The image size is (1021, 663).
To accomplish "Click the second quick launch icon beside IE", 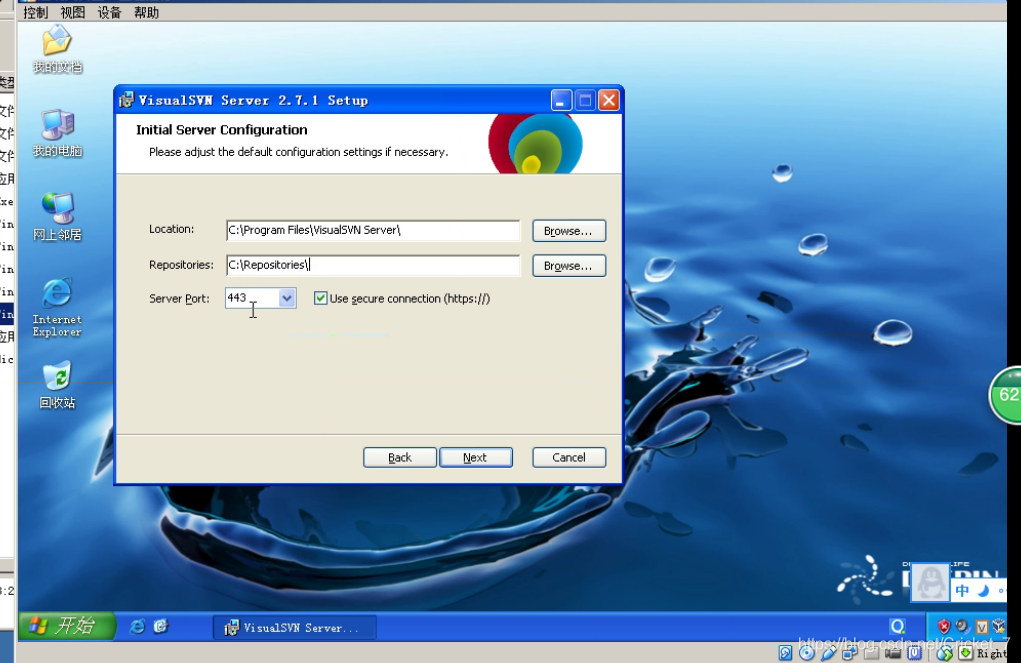I will (x=161, y=627).
